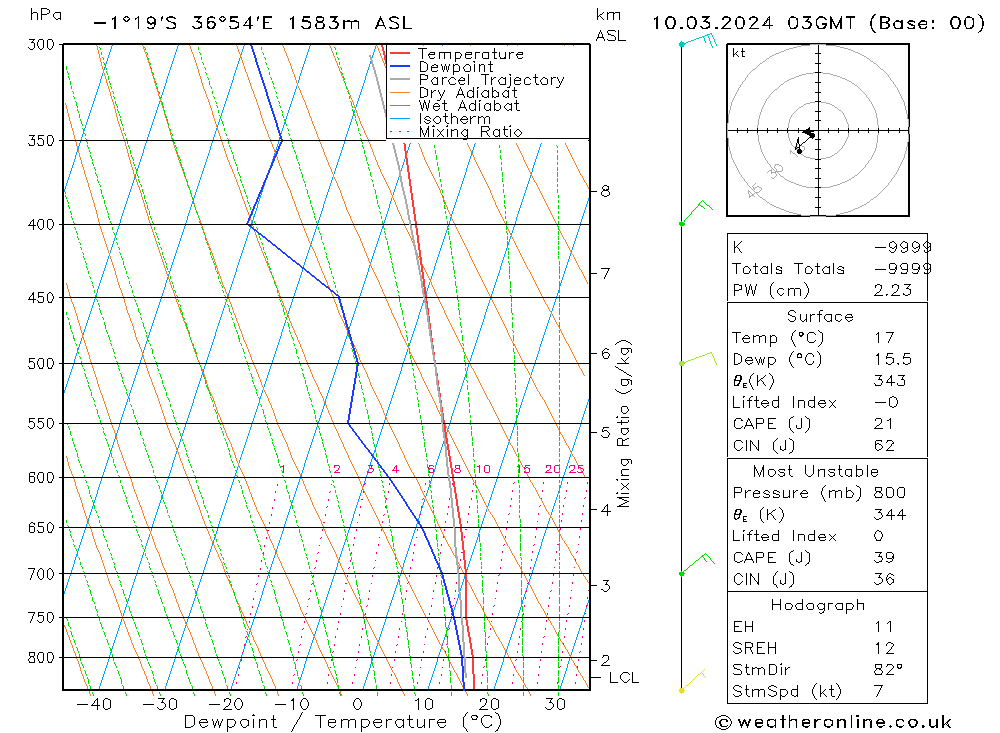Select the yellow-green wind barb at 500 hPa
Image resolution: width=1000 pixels, height=733 pixels.
(x=699, y=358)
